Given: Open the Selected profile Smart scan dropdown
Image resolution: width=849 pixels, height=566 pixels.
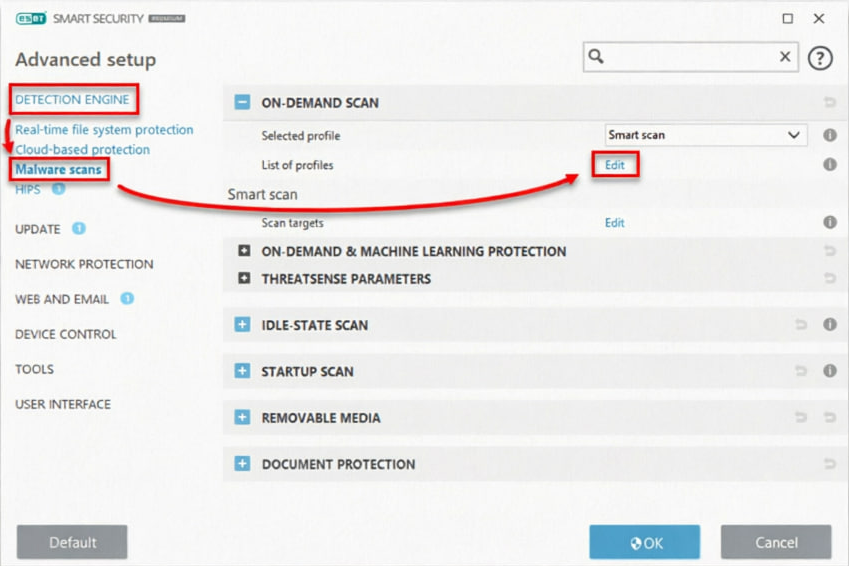Looking at the screenshot, I should click(x=706, y=135).
